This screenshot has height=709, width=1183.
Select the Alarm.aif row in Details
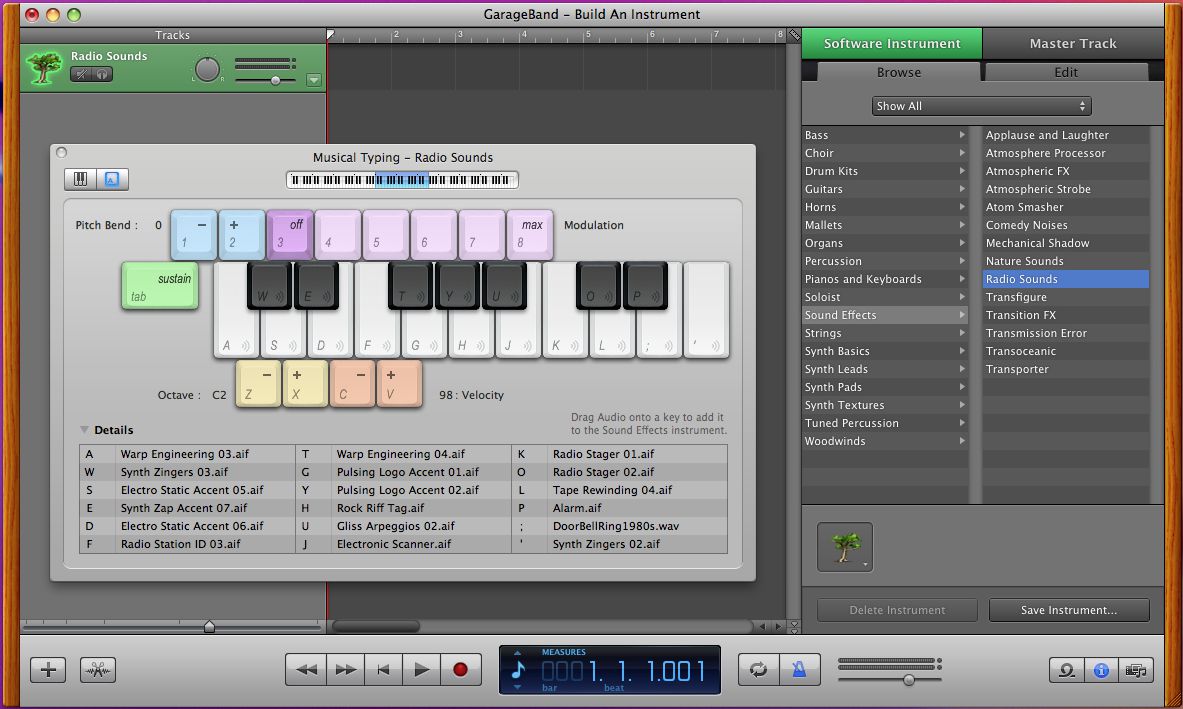[619, 508]
